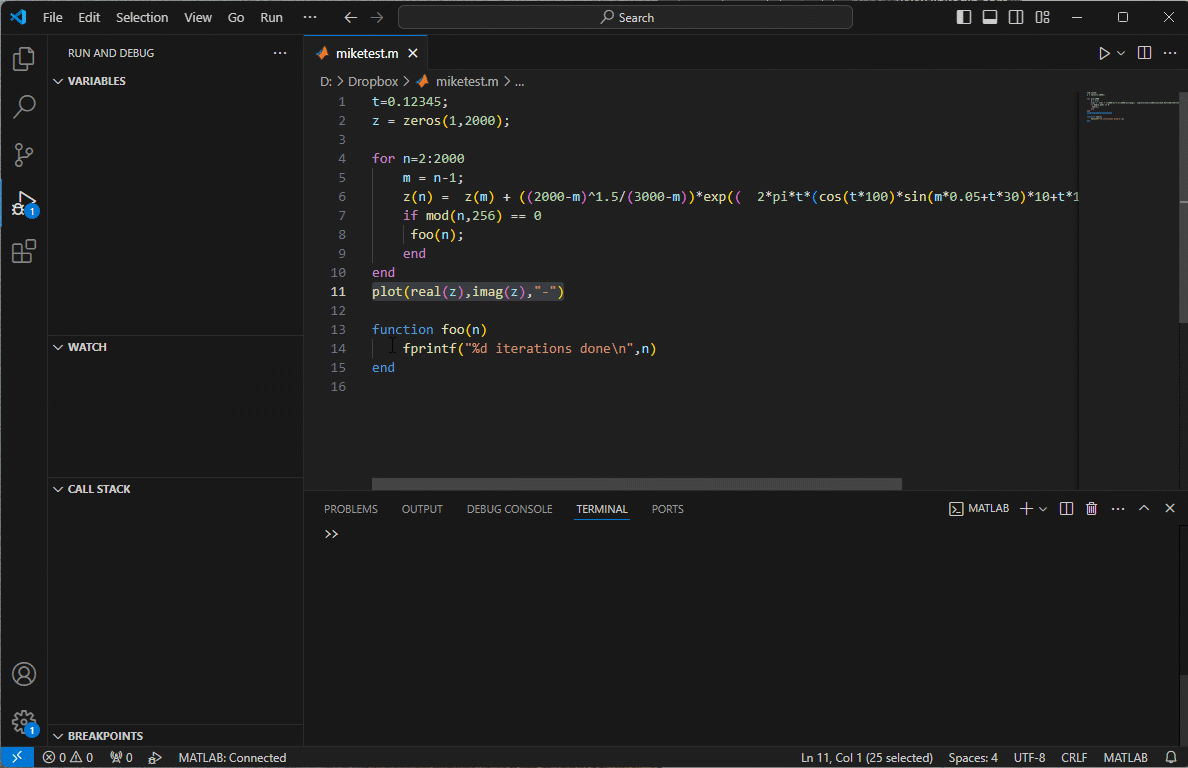
Task: Open the Edit menu
Action: tap(89, 17)
